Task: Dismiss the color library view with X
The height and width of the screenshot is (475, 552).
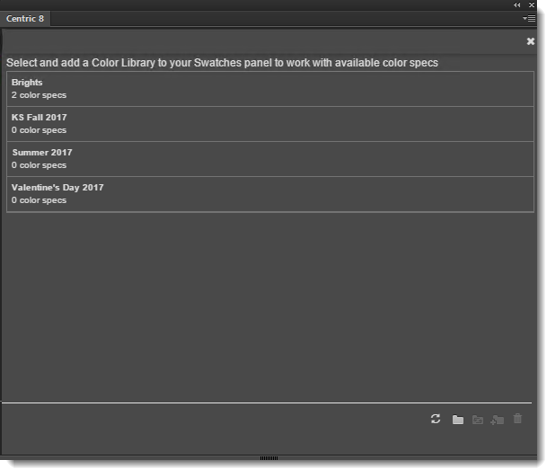Action: [531, 41]
